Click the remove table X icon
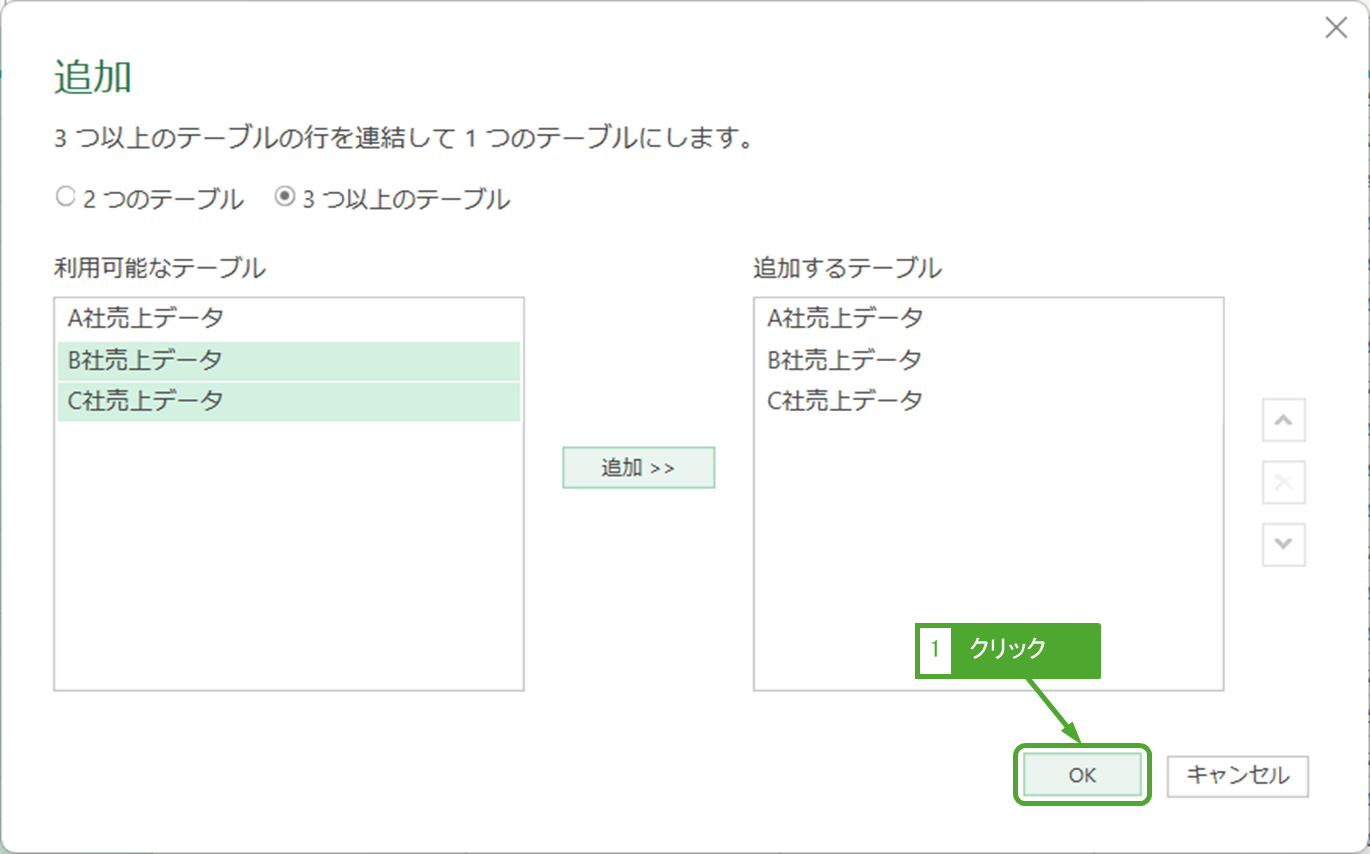This screenshot has width=1370, height=854. (1284, 485)
